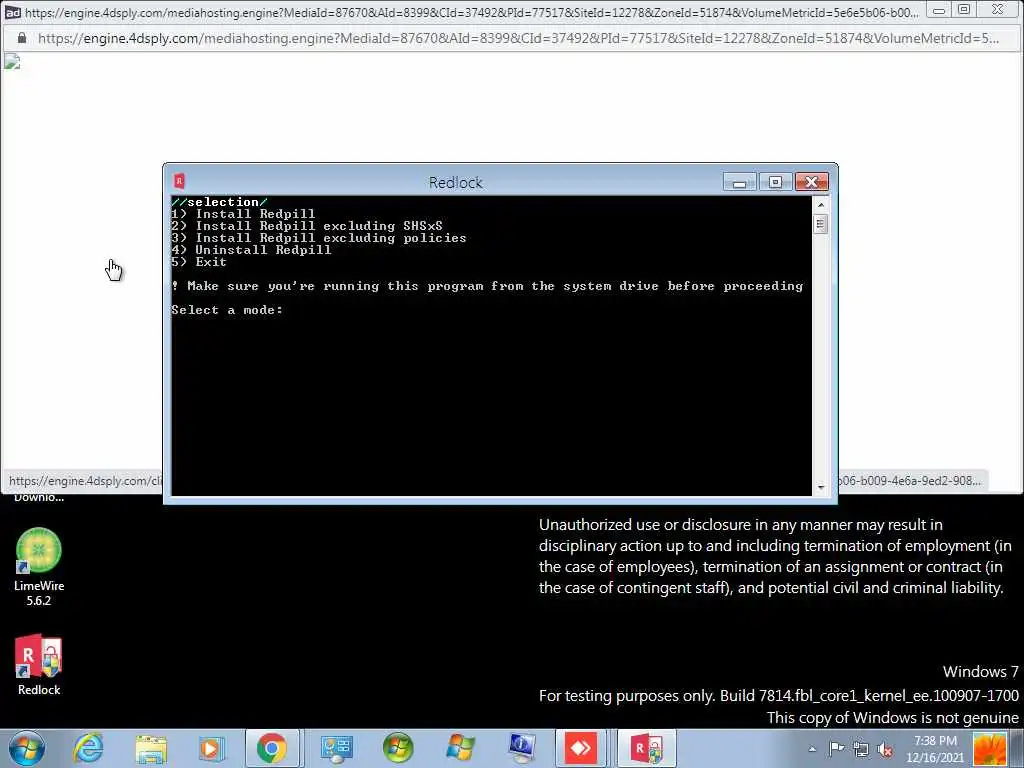
Task: Open the monitor info taskbar icon
Action: (x=522, y=748)
